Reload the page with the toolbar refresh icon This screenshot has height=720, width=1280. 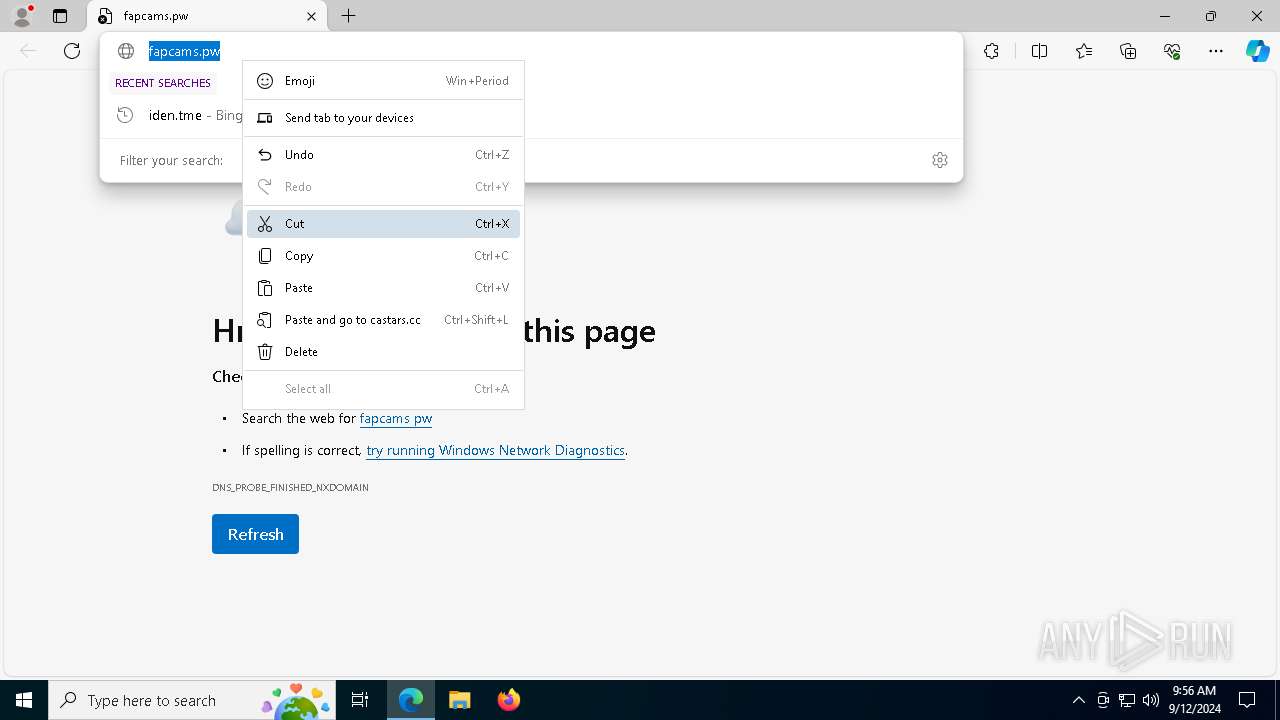click(x=72, y=51)
